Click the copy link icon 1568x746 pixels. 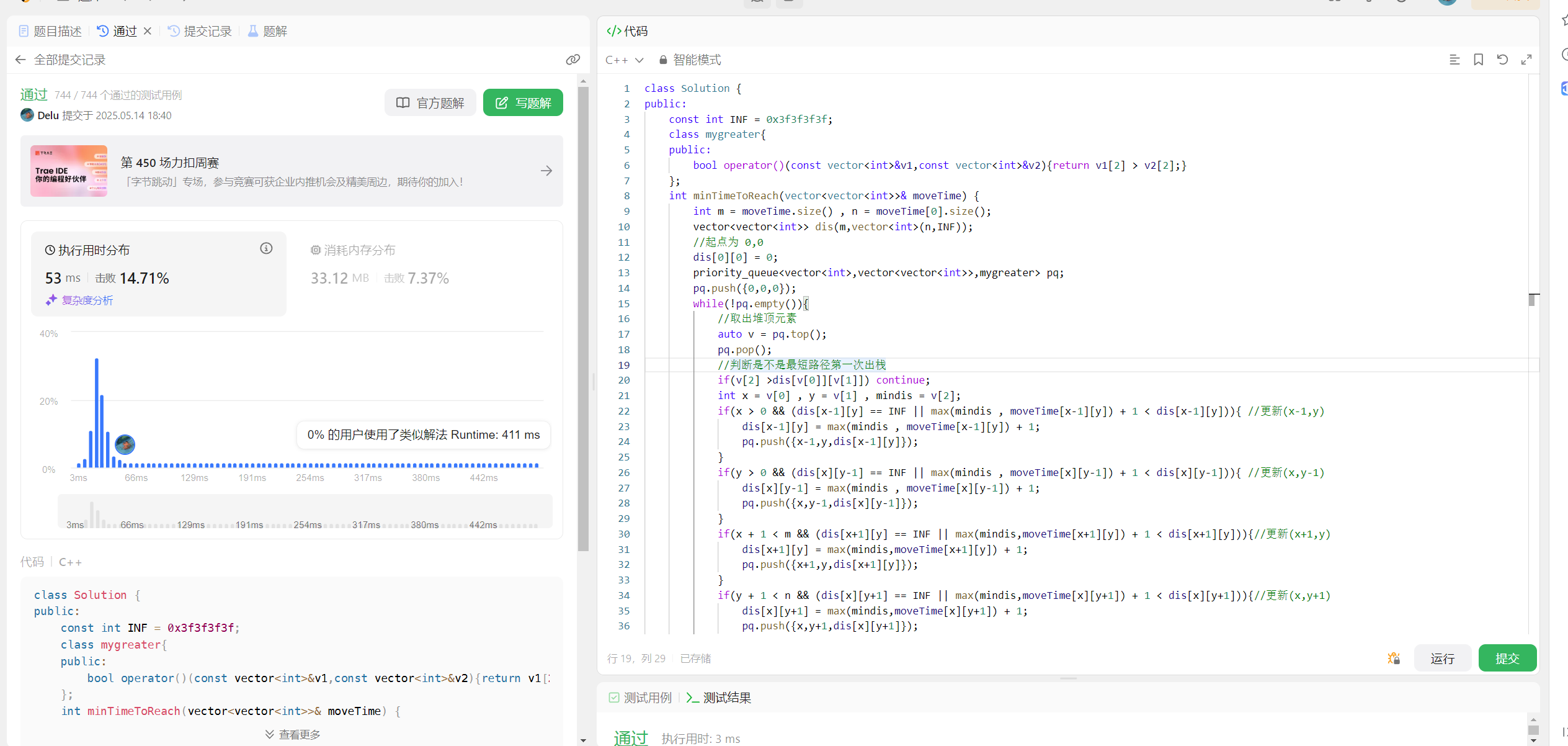(x=572, y=60)
